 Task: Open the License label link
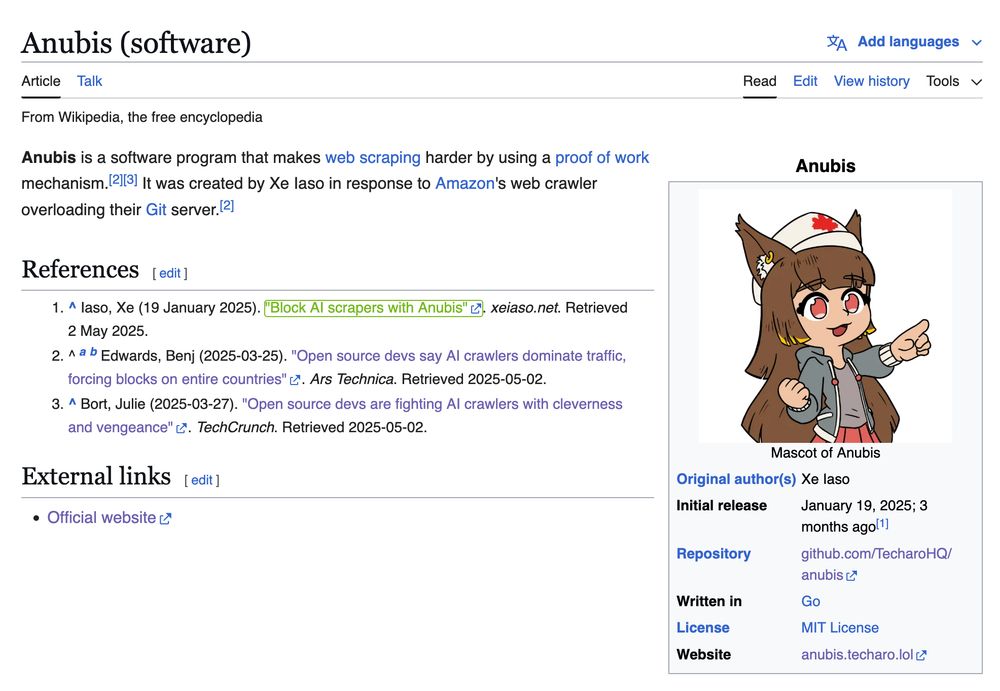coord(703,628)
